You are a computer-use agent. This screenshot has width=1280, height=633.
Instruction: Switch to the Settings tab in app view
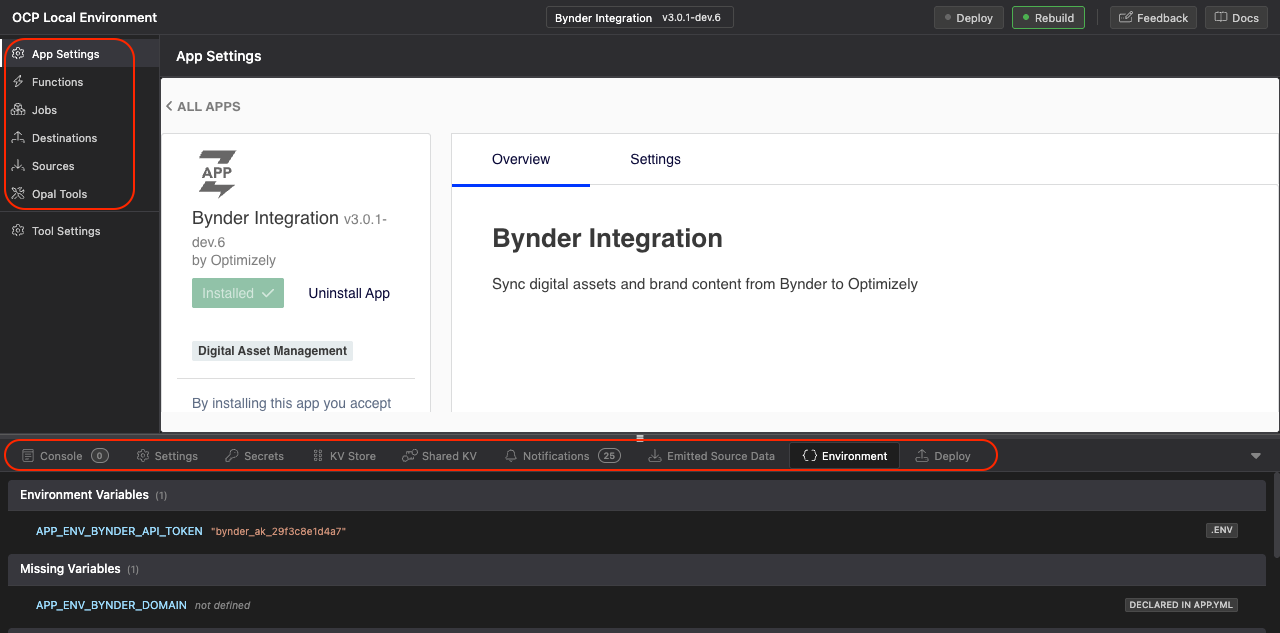(655, 159)
